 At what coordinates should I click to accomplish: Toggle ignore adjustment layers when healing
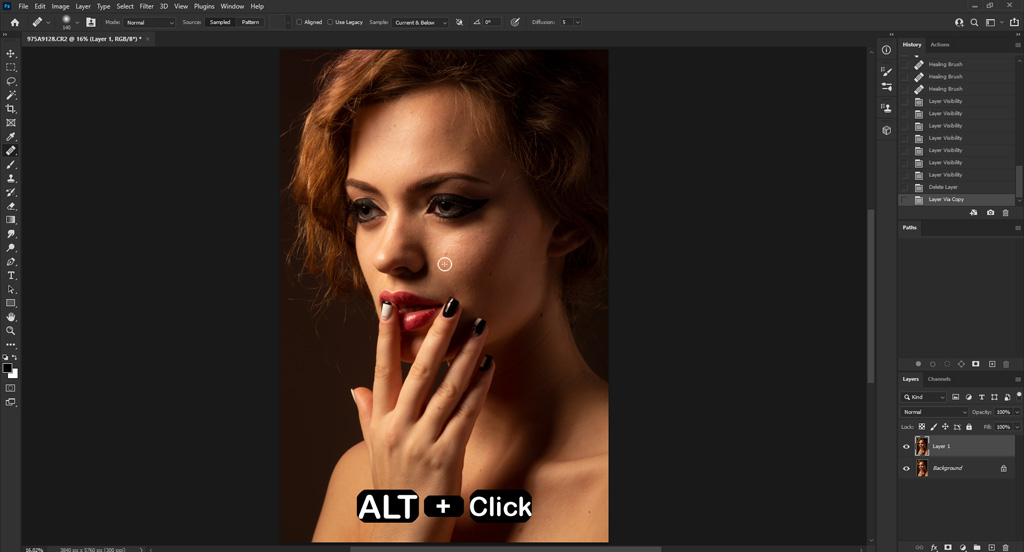(459, 22)
